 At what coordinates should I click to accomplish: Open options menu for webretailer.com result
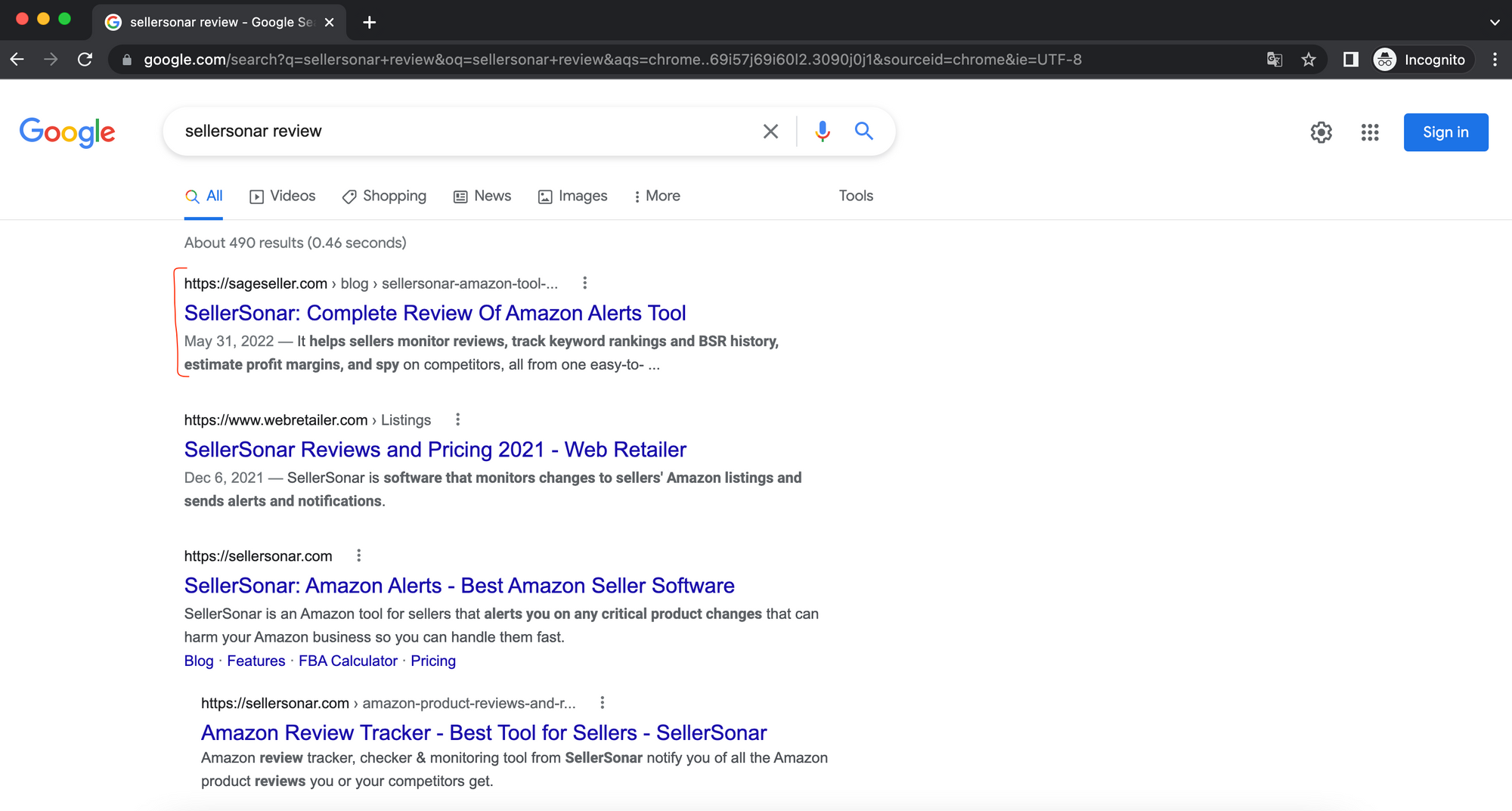pos(457,419)
